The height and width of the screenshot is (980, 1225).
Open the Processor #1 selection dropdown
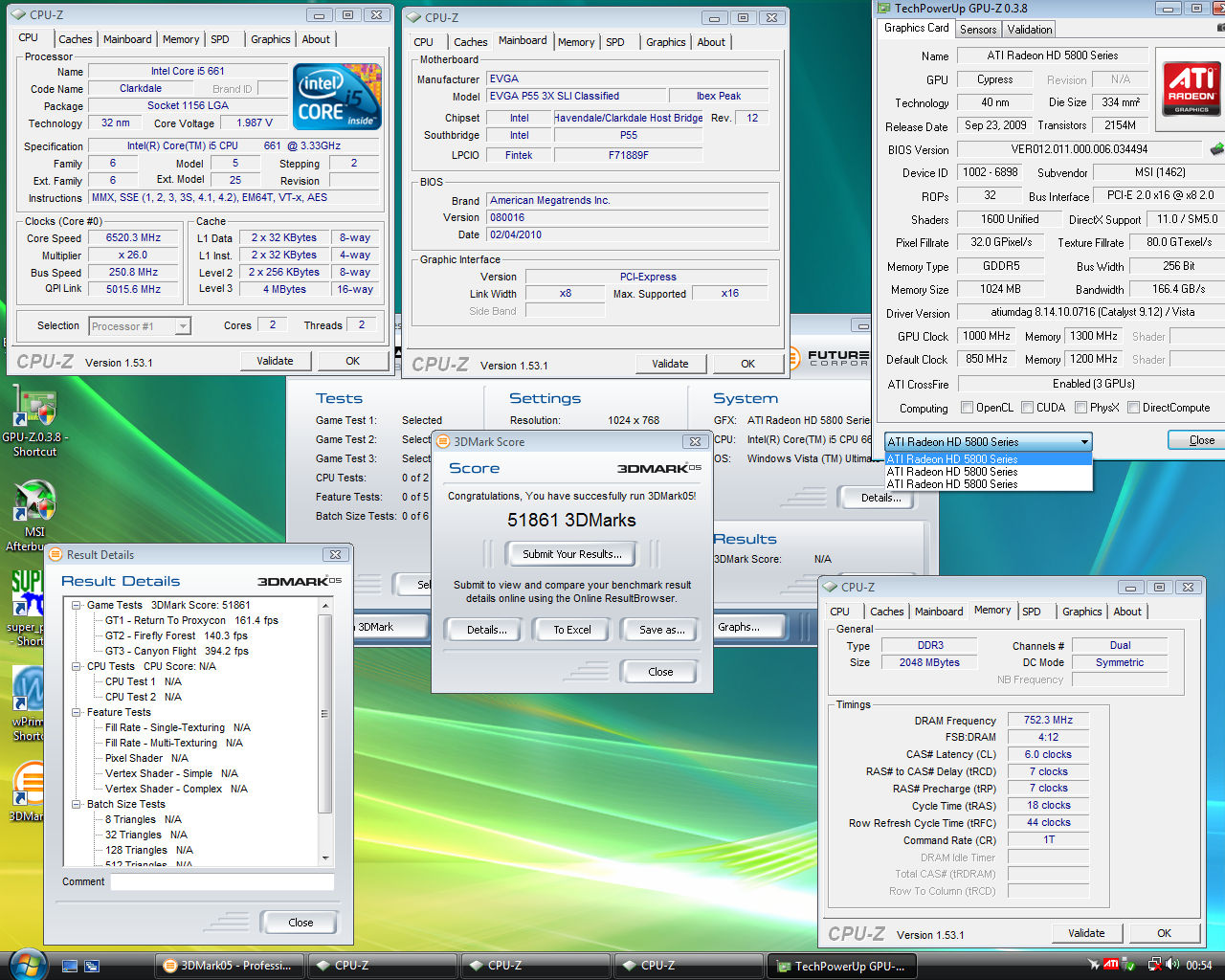click(x=183, y=326)
